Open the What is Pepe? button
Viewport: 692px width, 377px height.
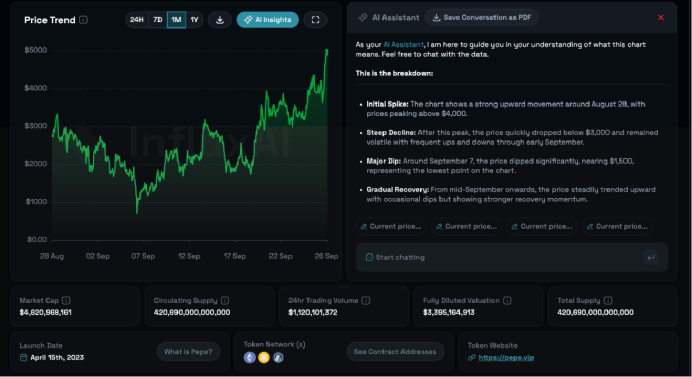(x=188, y=352)
